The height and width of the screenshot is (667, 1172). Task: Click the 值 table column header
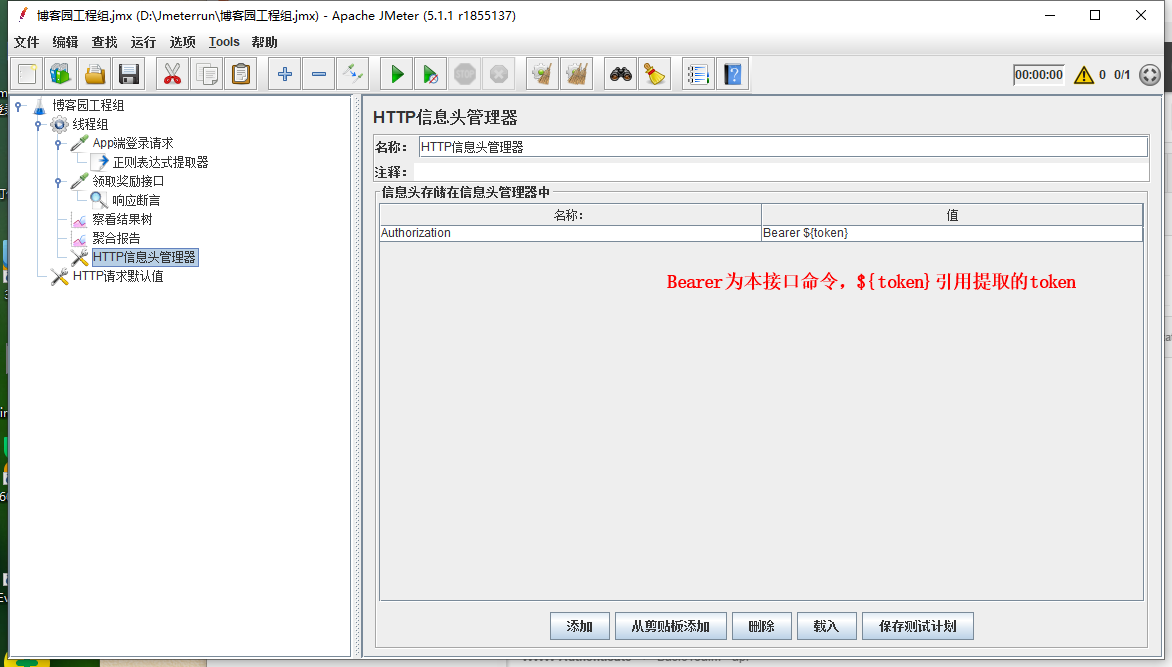pyautogui.click(x=952, y=215)
